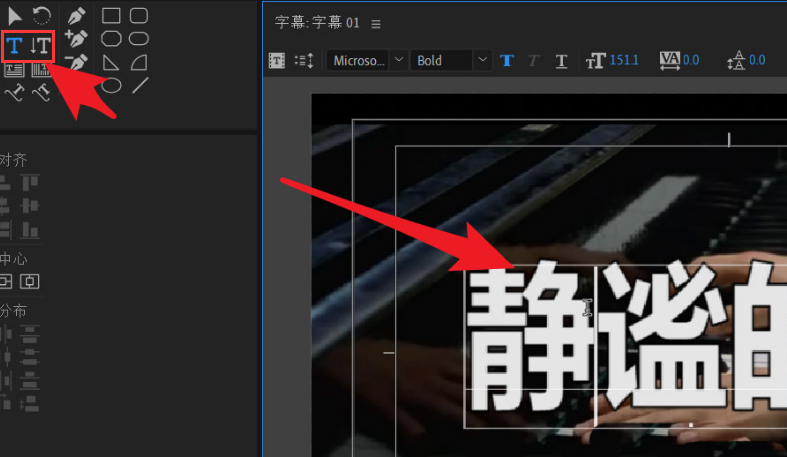The height and width of the screenshot is (457, 787).
Task: Toggle bold text formatting
Action: pos(507,61)
